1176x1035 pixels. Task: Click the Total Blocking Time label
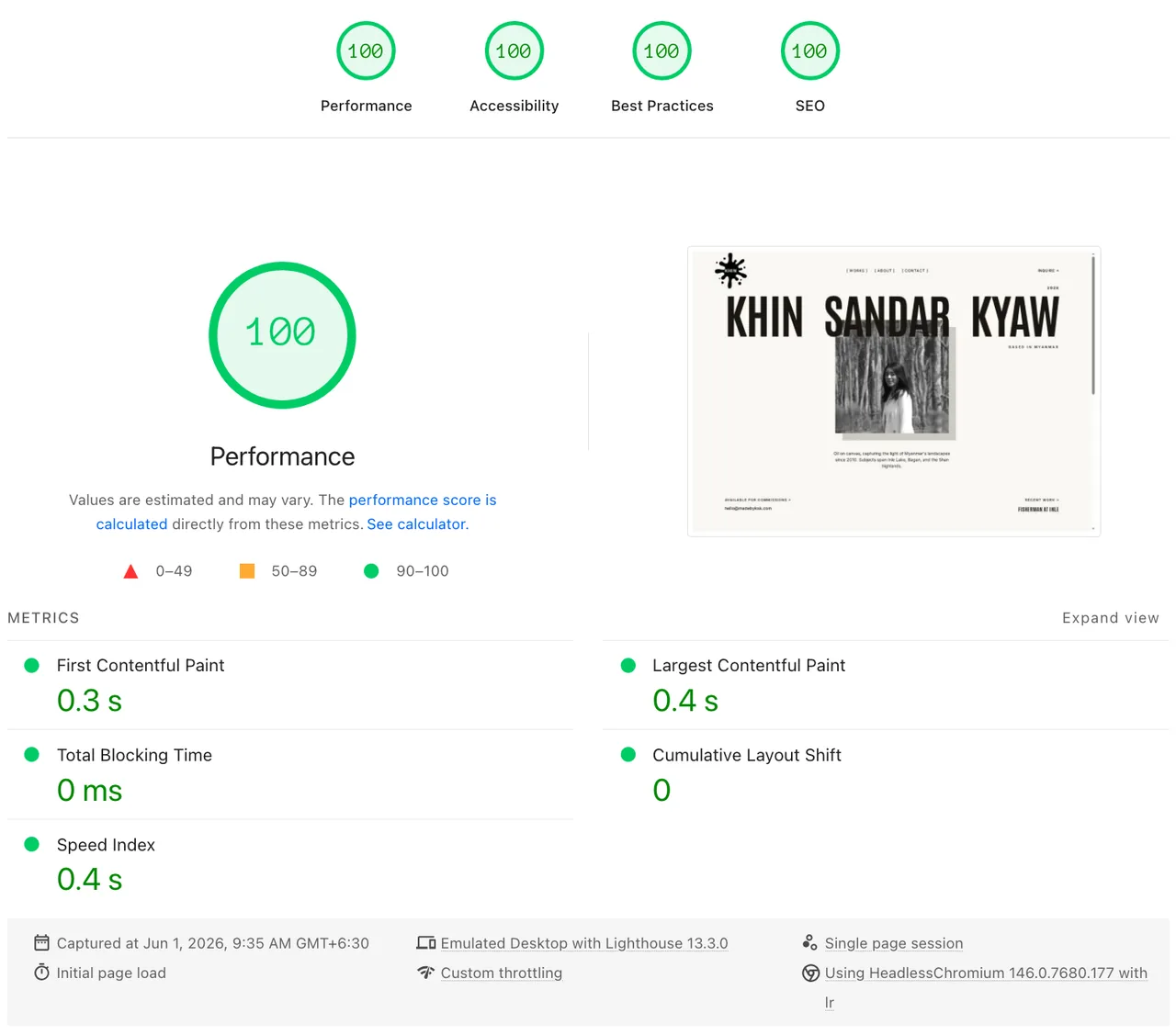pos(134,755)
